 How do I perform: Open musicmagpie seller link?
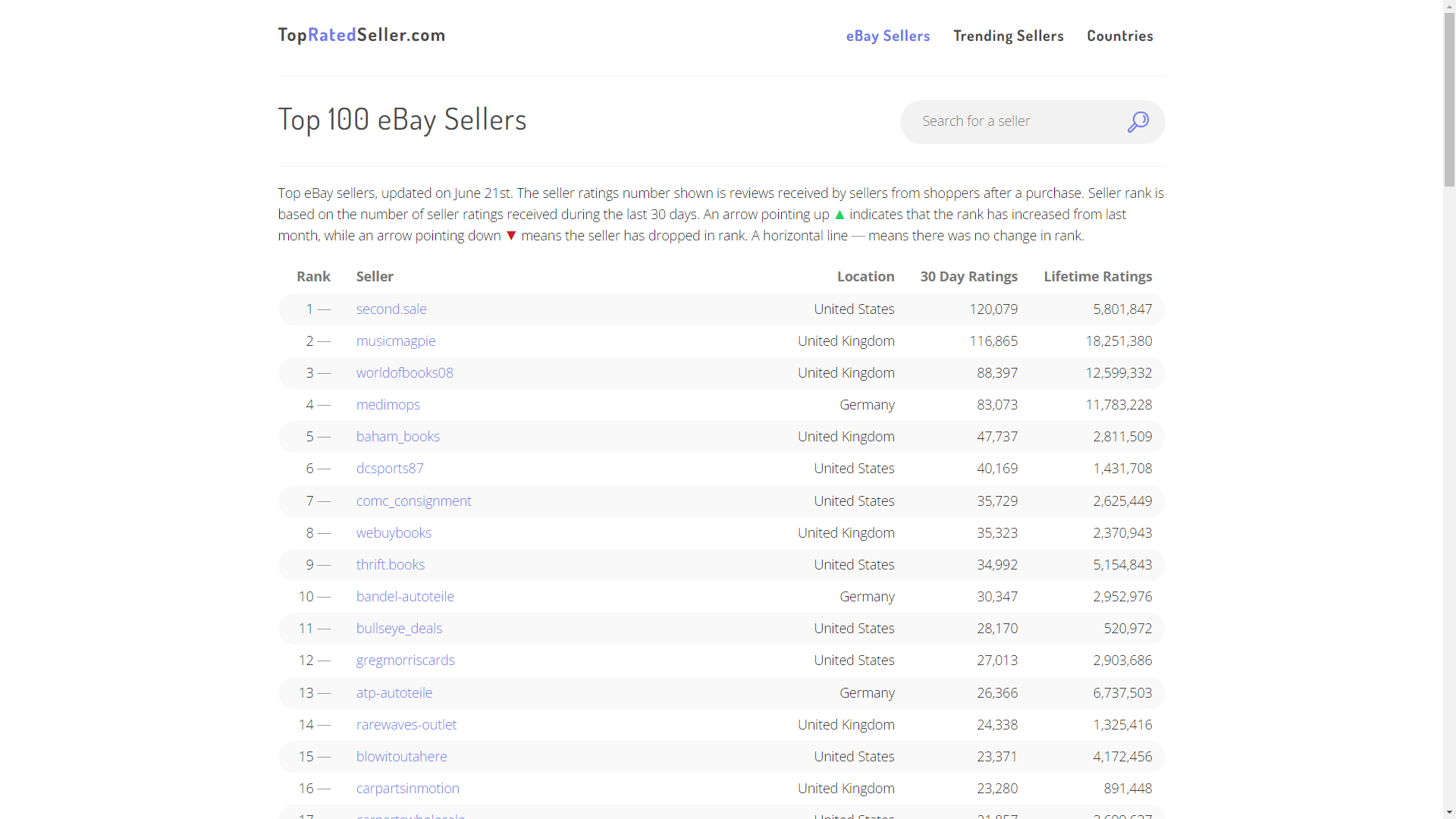pos(396,341)
